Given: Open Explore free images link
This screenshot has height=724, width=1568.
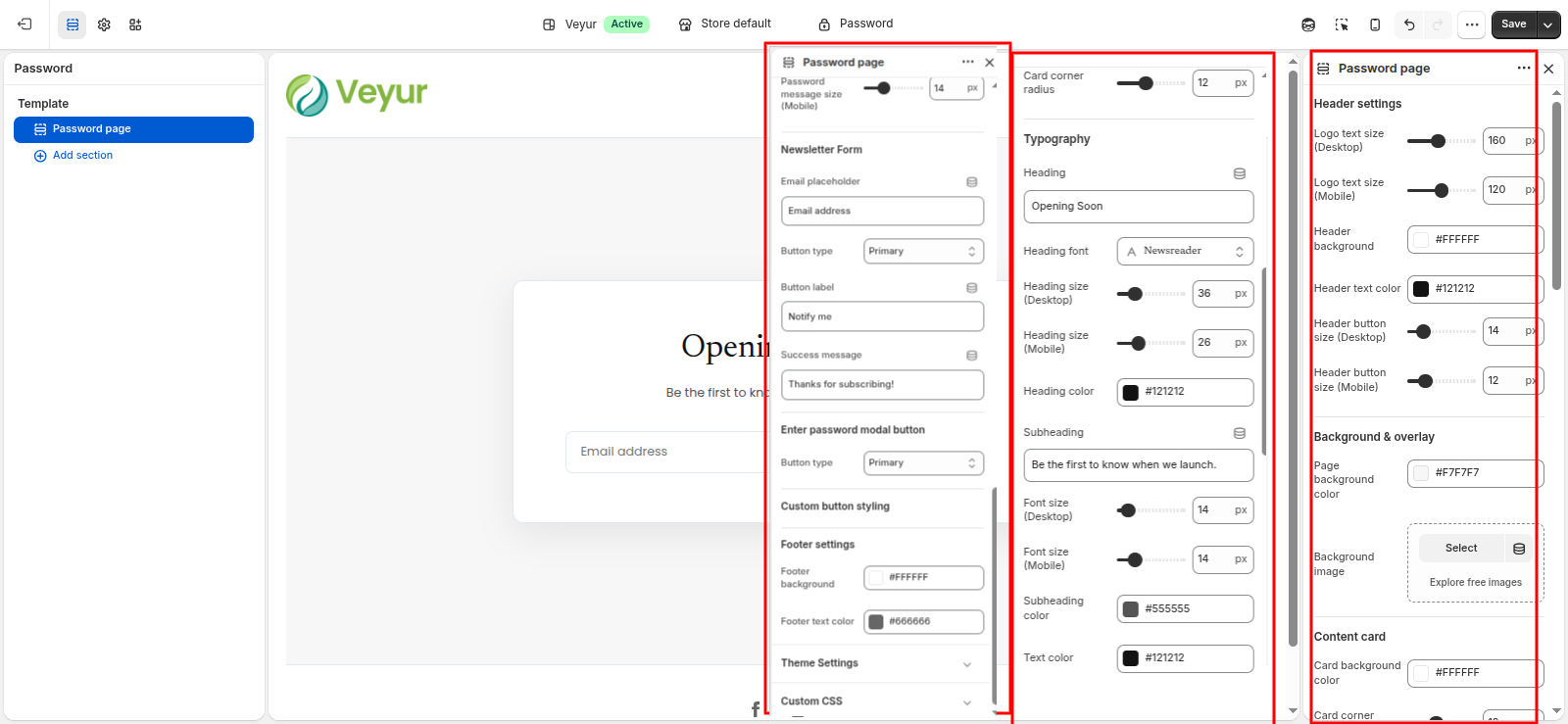Looking at the screenshot, I should (x=1475, y=583).
